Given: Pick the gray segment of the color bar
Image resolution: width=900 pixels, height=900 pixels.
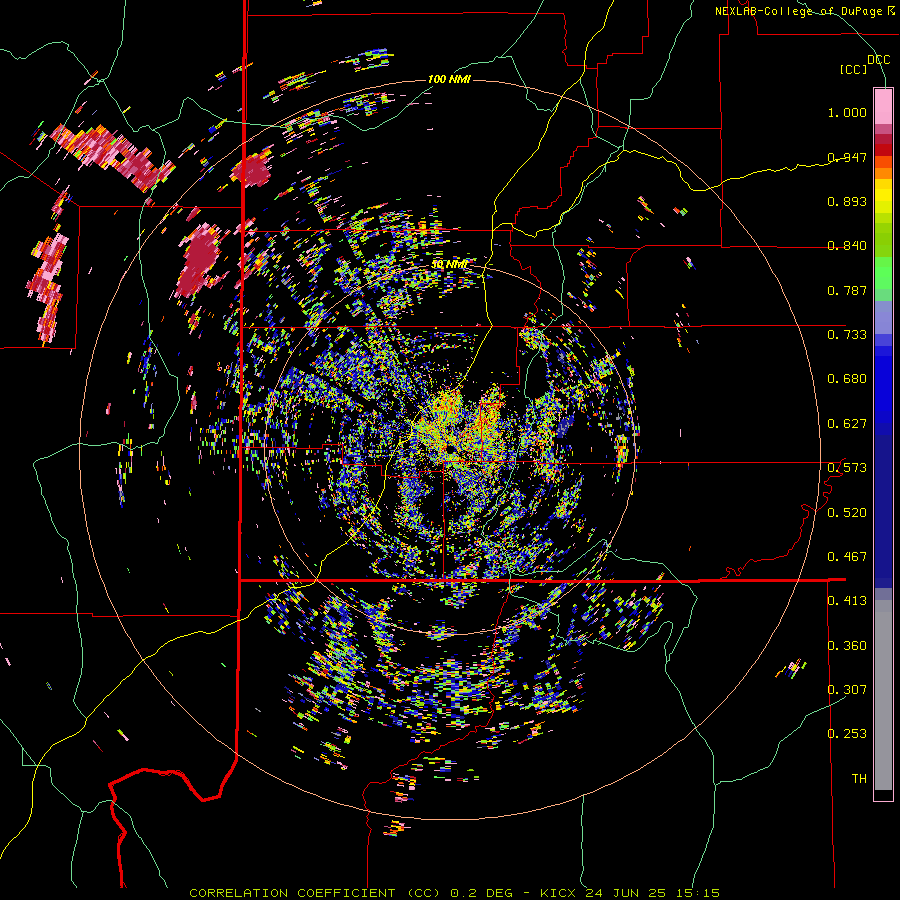Looking at the screenshot, I should click(x=883, y=695).
